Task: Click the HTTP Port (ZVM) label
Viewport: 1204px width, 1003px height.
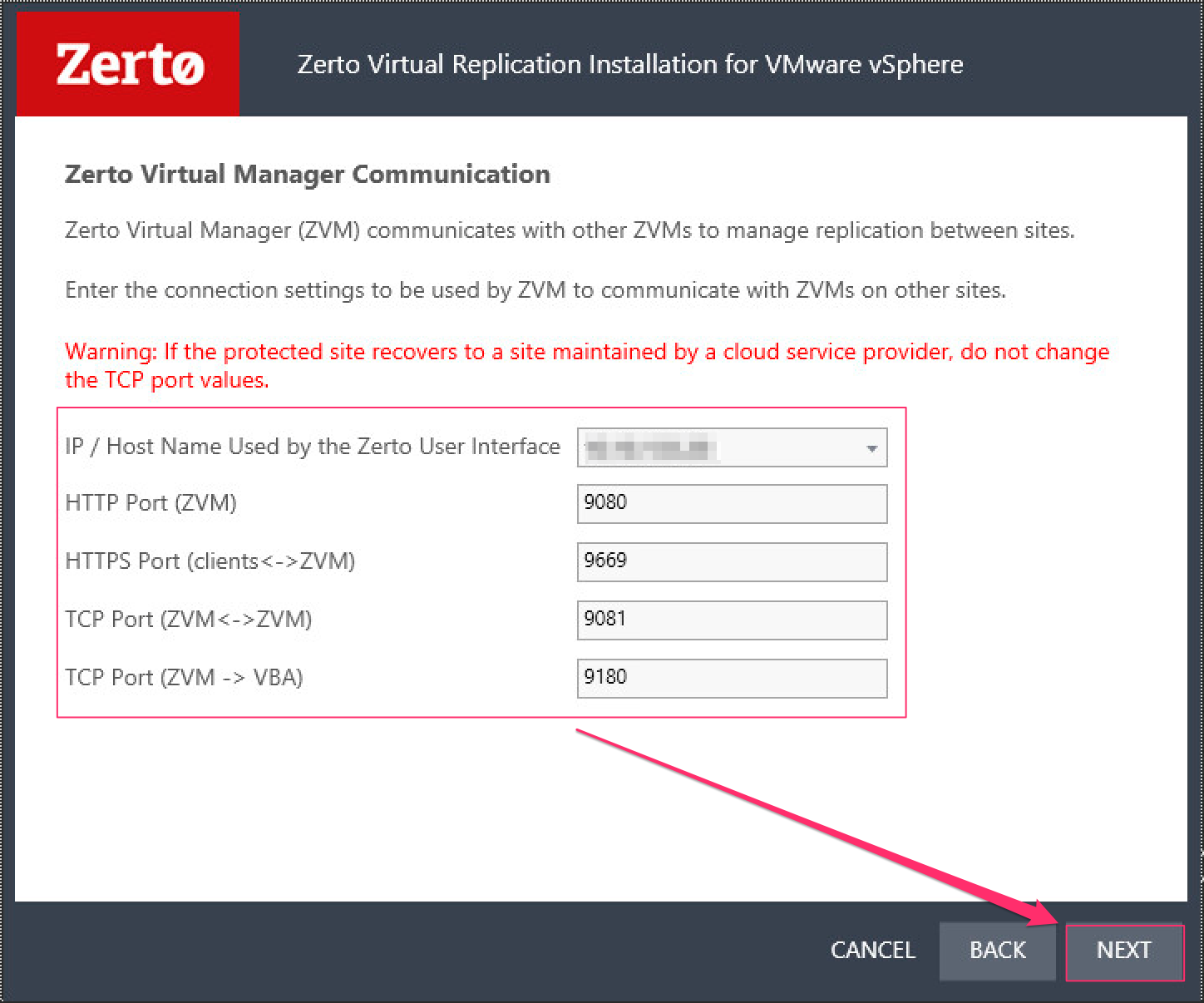Action: [x=150, y=503]
